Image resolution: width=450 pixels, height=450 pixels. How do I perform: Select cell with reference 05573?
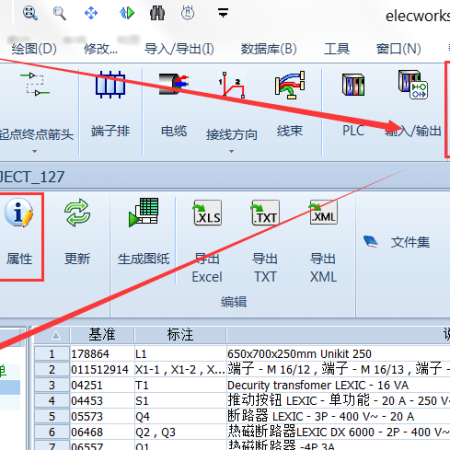pyautogui.click(x=102, y=416)
